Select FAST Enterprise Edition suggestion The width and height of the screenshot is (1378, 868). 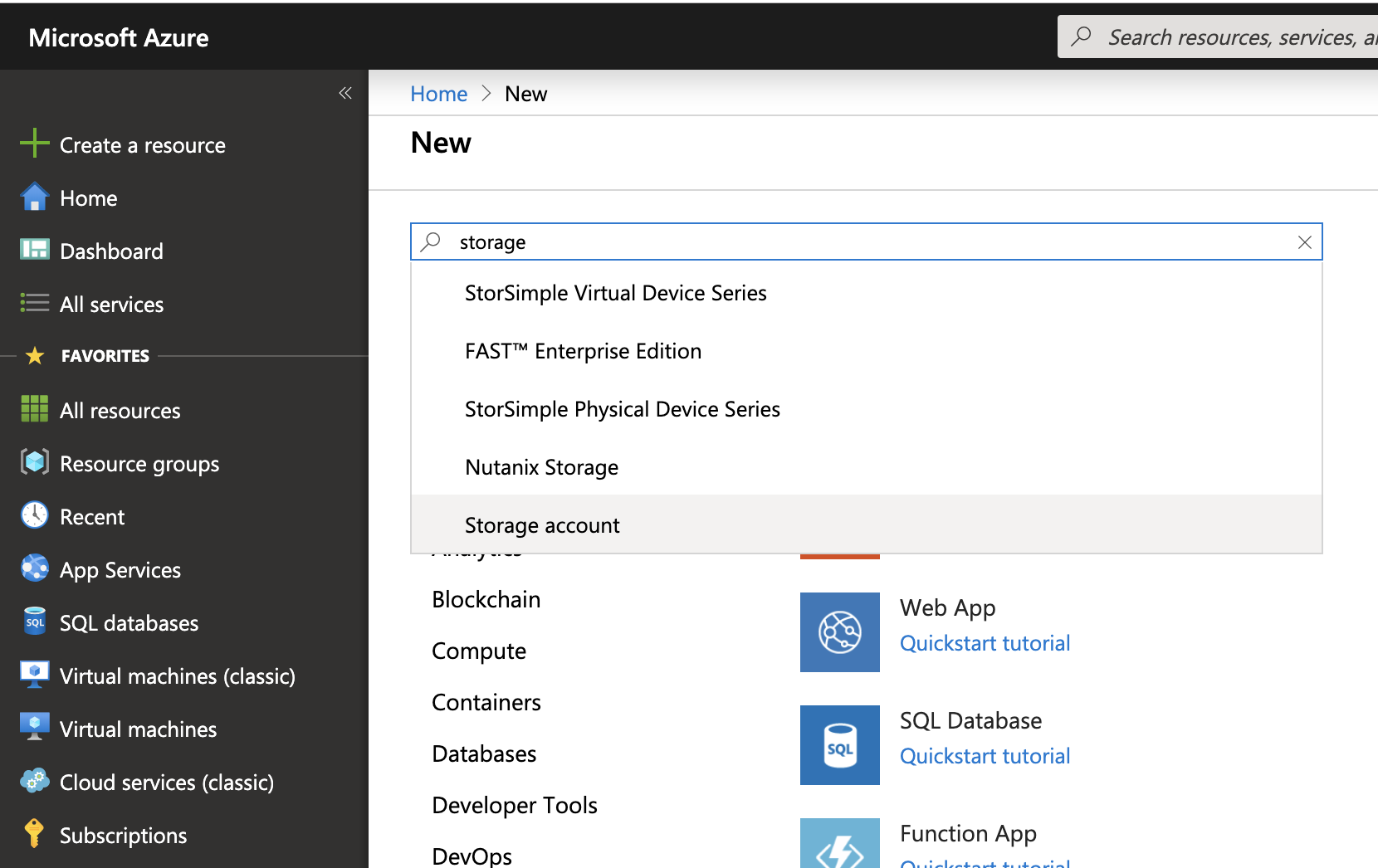click(x=867, y=351)
